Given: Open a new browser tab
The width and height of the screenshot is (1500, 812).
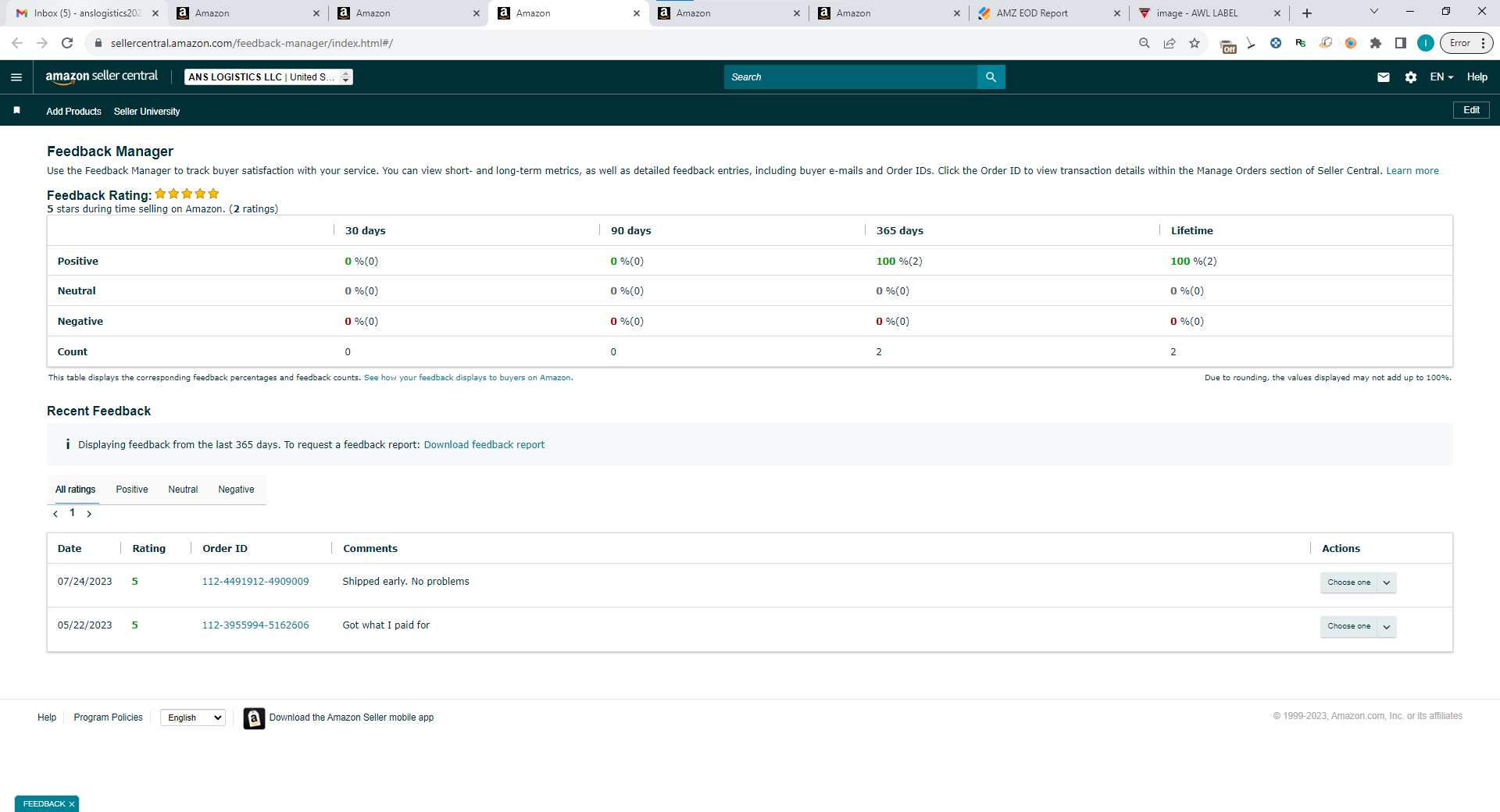Looking at the screenshot, I should [x=1307, y=13].
